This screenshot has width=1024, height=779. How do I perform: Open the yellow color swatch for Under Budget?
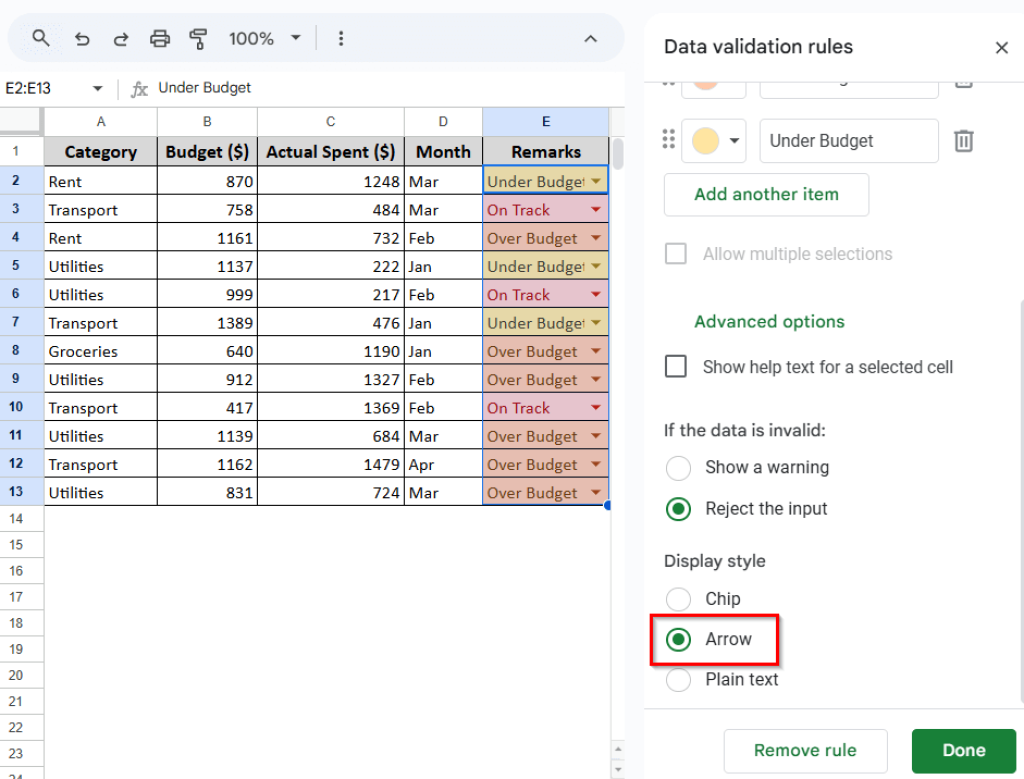[713, 141]
